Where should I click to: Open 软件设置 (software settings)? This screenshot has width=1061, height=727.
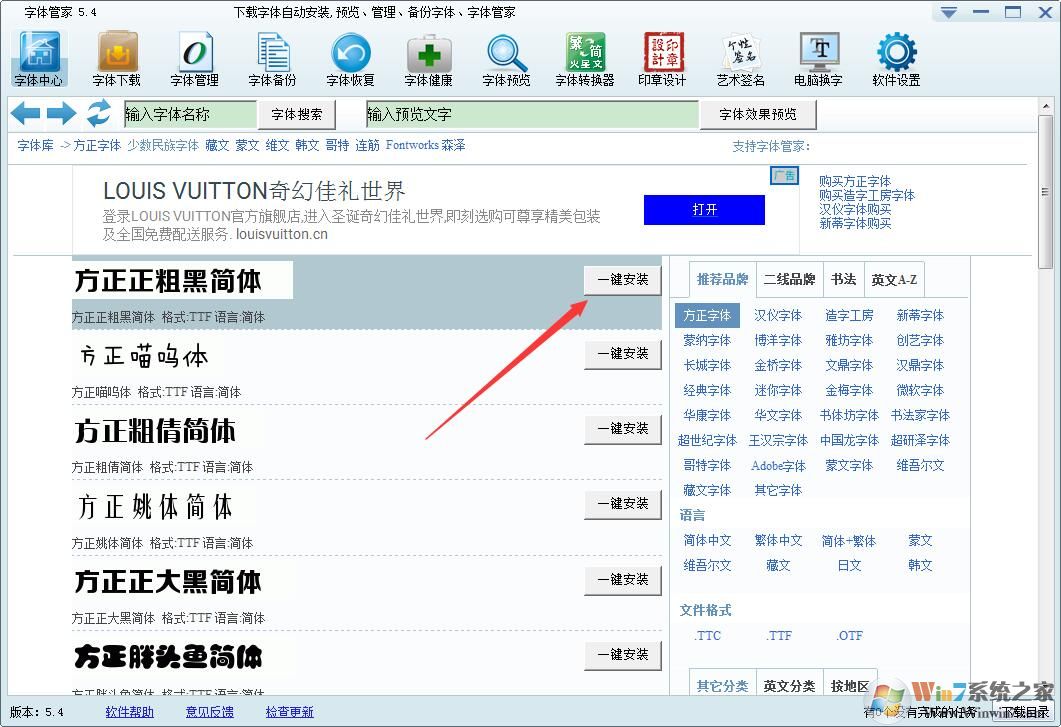coord(895,57)
